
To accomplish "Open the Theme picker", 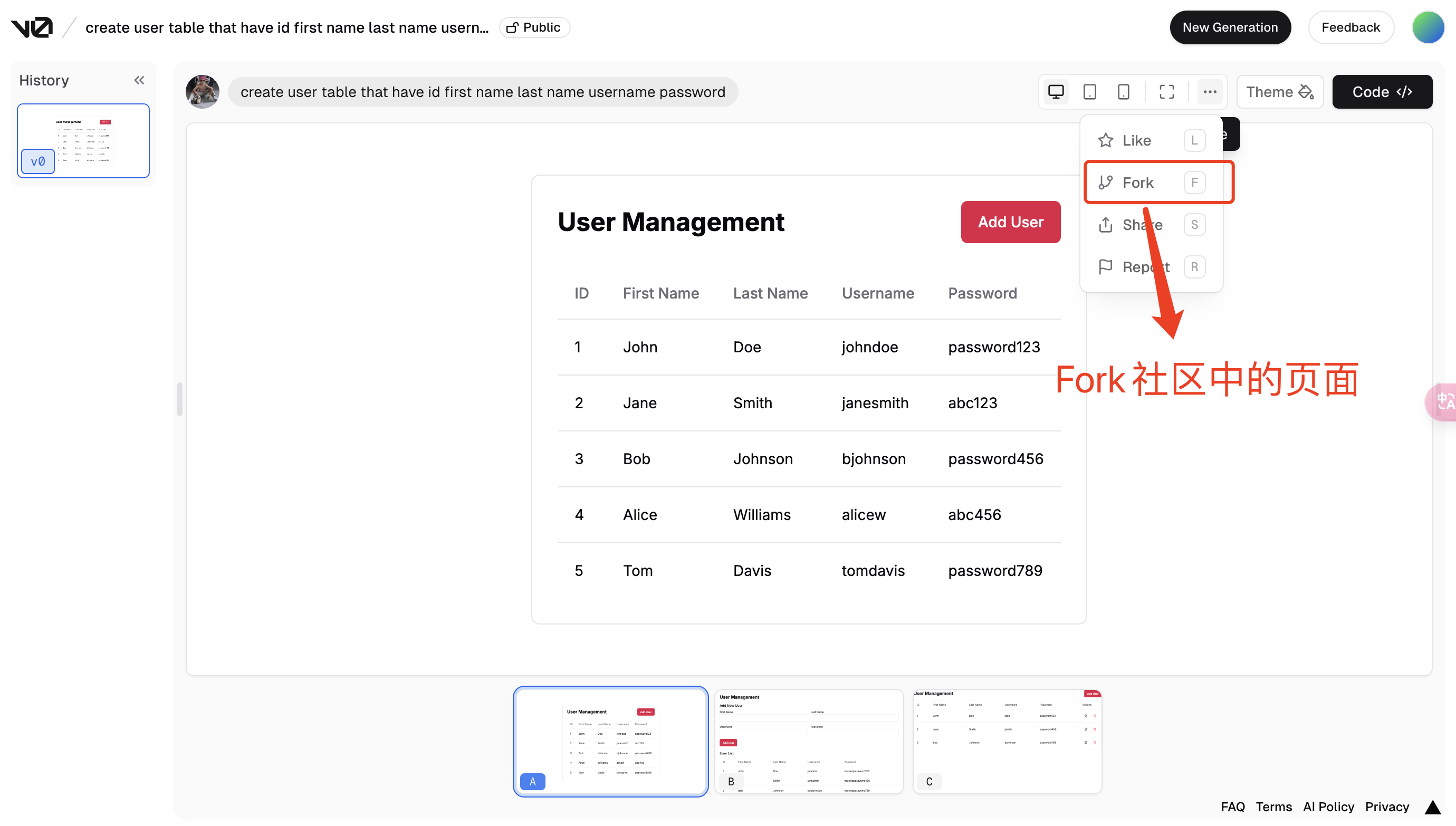I will pyautogui.click(x=1280, y=92).
